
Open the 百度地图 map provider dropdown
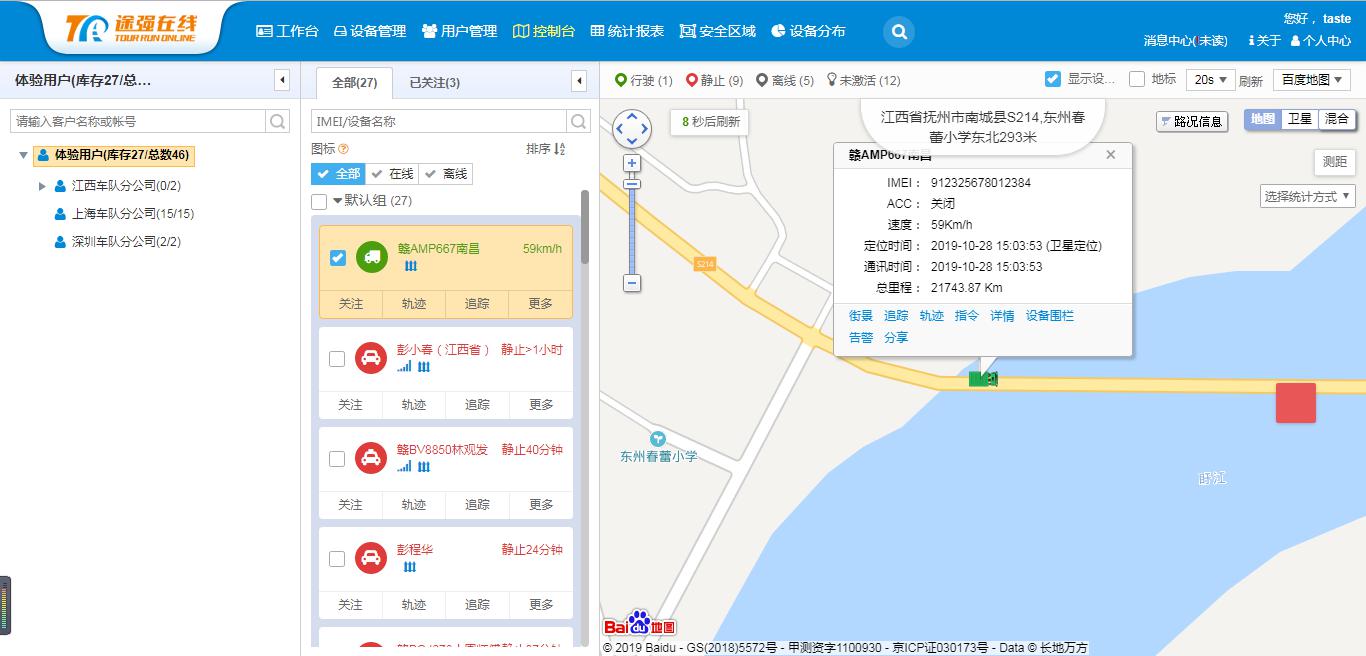click(x=1312, y=80)
